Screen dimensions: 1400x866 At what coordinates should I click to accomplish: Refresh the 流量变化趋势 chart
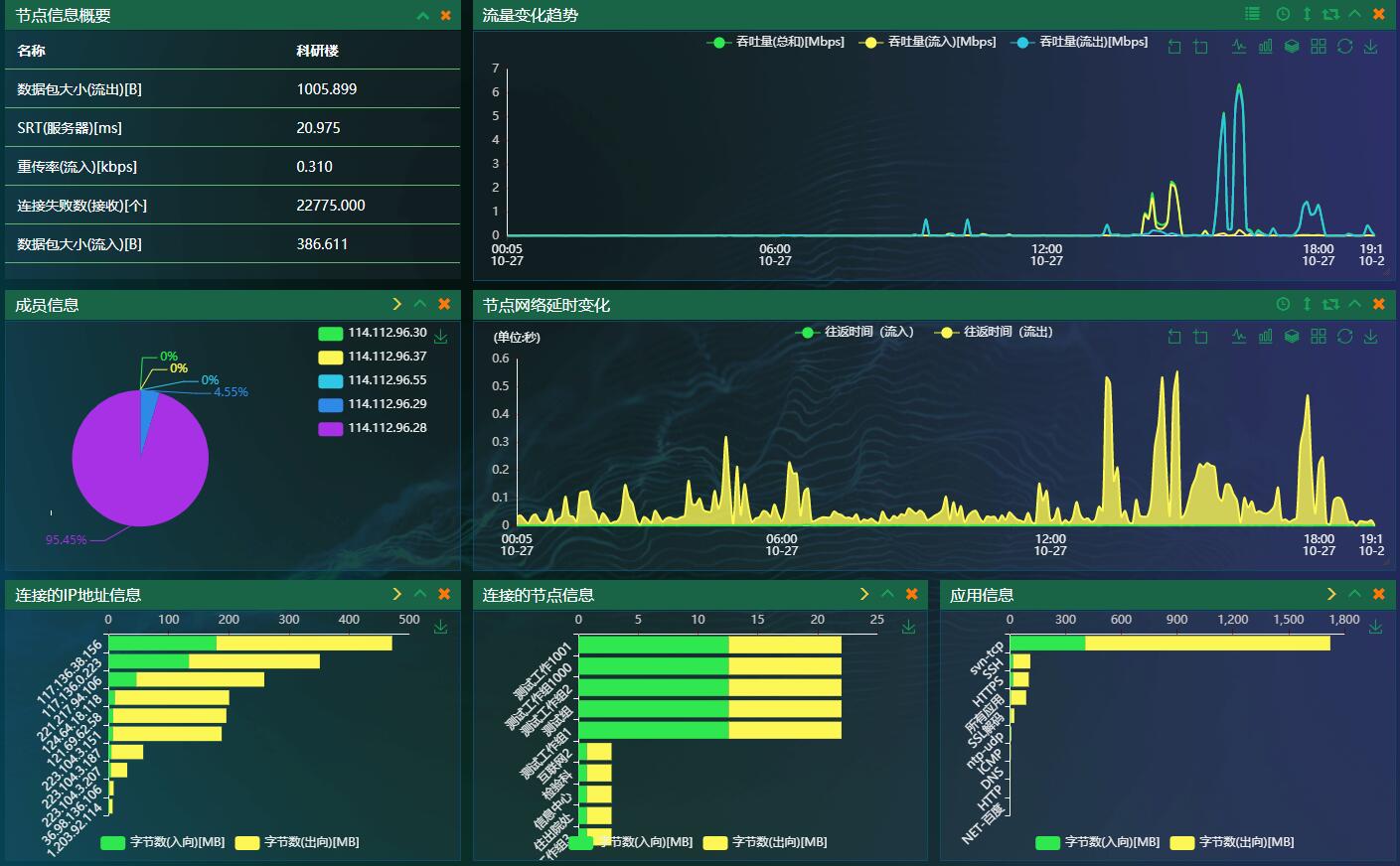point(1344,46)
